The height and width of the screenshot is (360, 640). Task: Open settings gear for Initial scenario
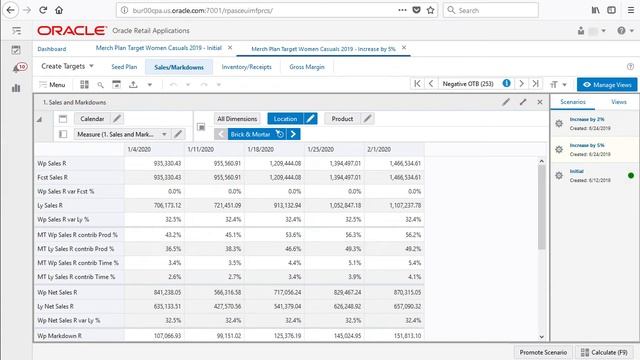(x=559, y=176)
